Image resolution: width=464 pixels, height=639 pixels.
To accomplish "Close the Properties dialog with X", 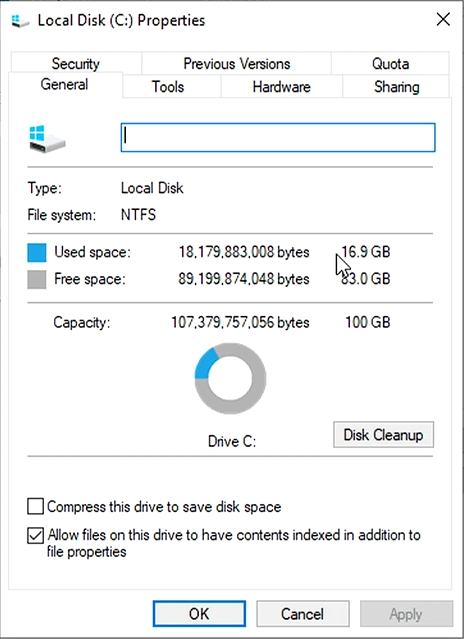I will [x=443, y=19].
